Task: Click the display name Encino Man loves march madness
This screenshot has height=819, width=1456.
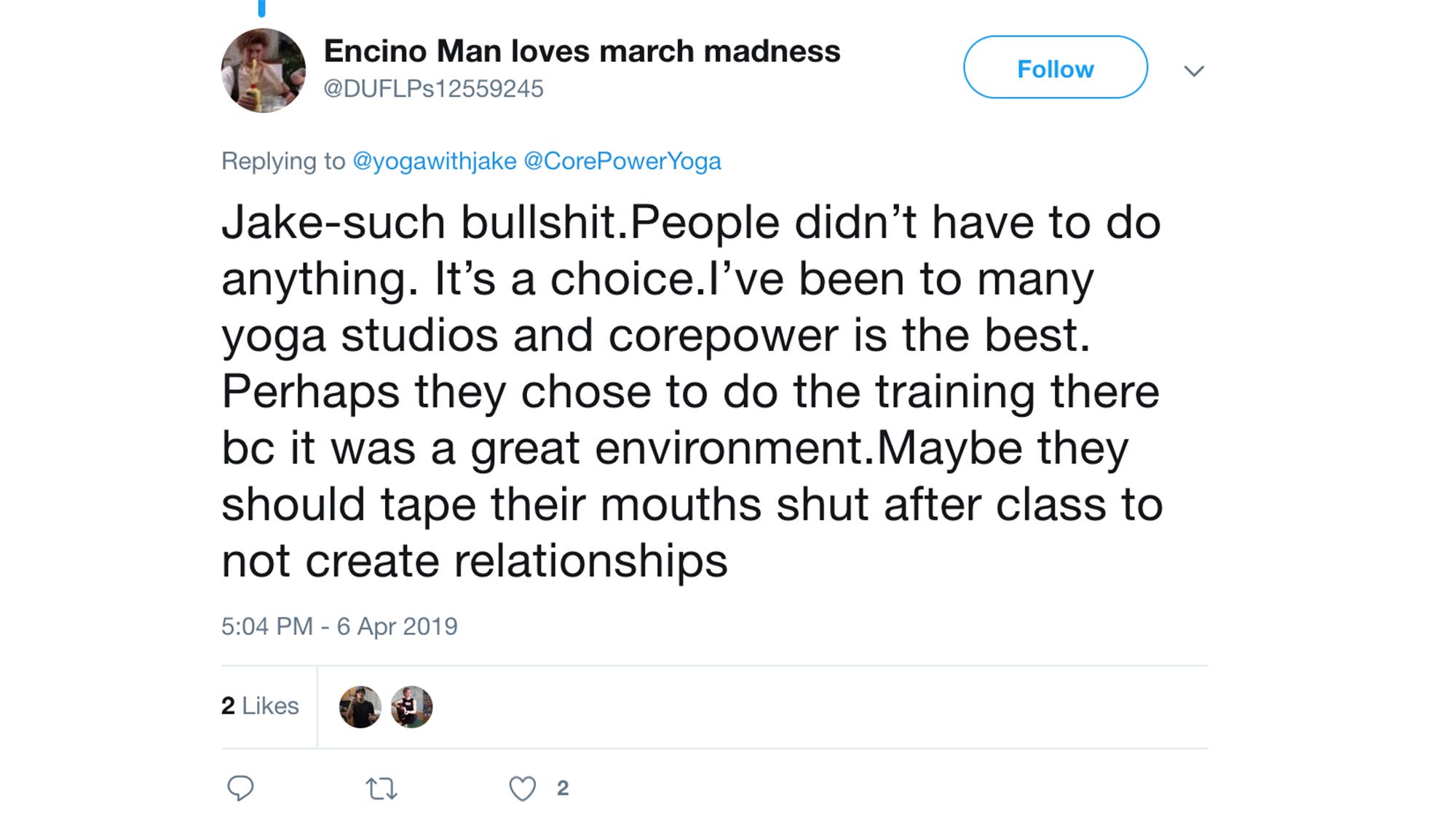Action: (x=582, y=51)
